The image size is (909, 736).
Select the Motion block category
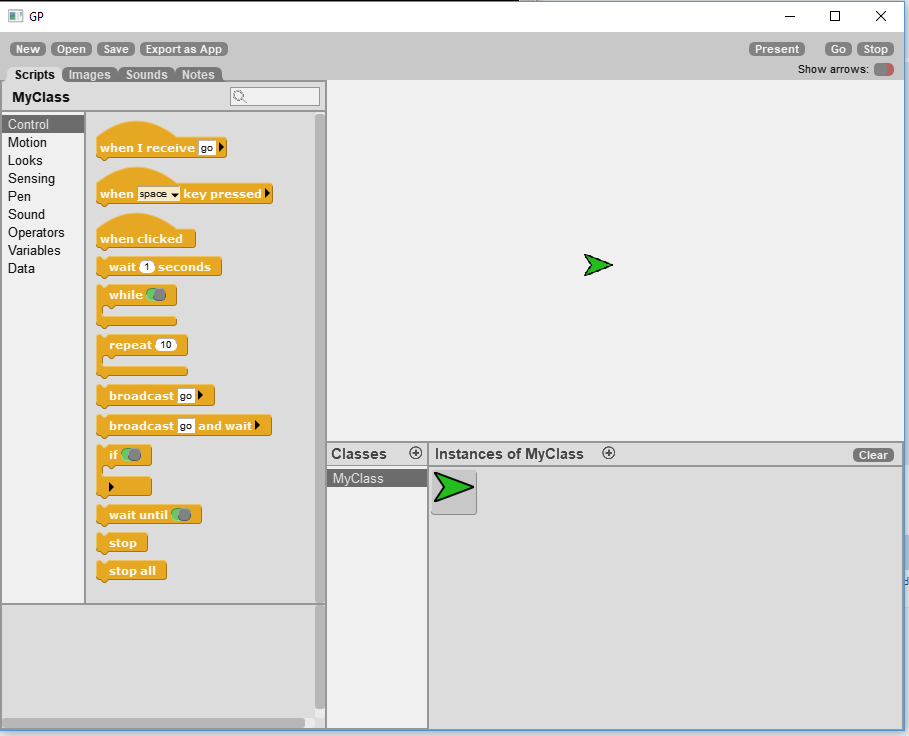(x=43, y=142)
